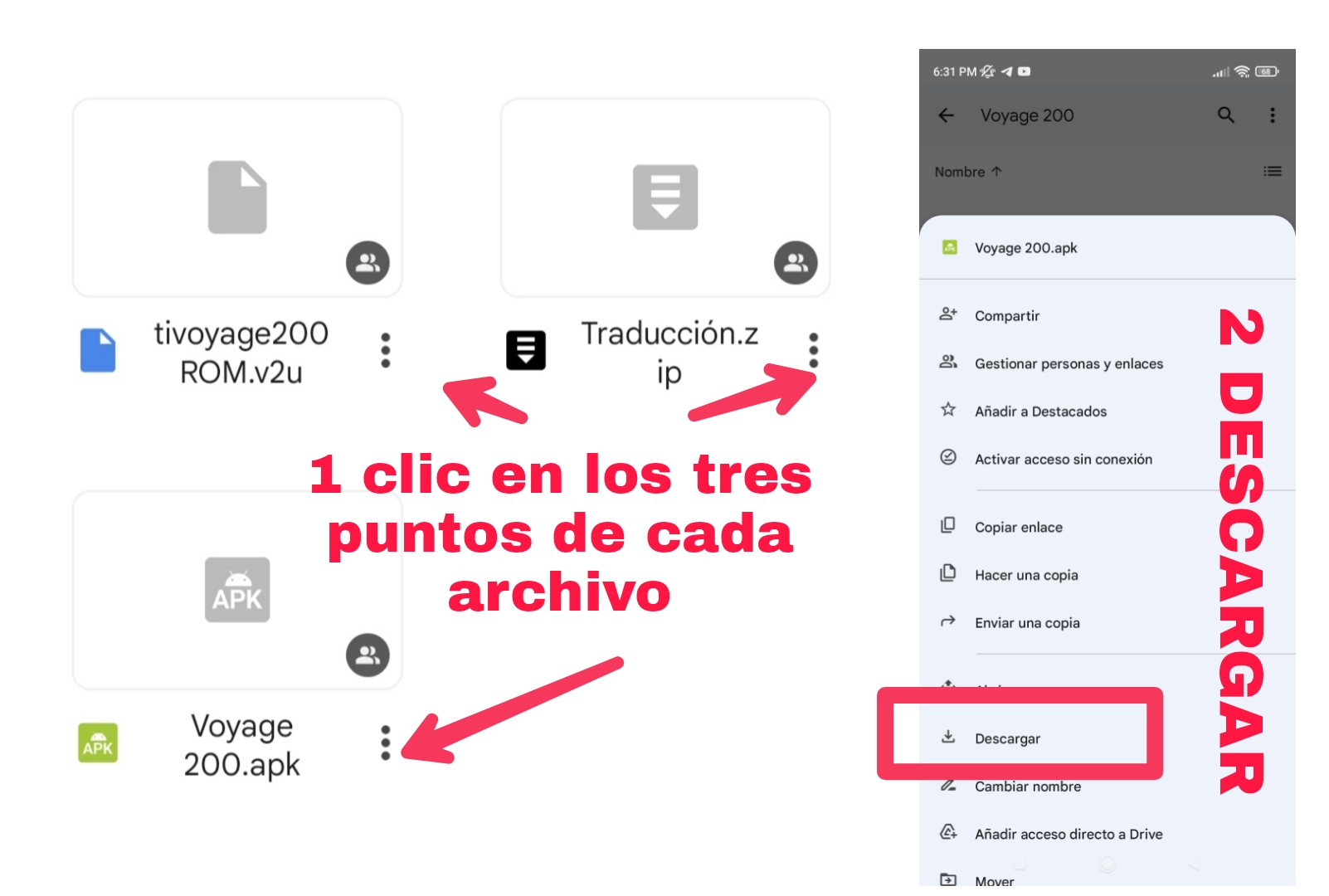Click shared-people badge on Traducción.zip thumbnail
This screenshot has height=896, width=1329.
pyautogui.click(x=796, y=263)
